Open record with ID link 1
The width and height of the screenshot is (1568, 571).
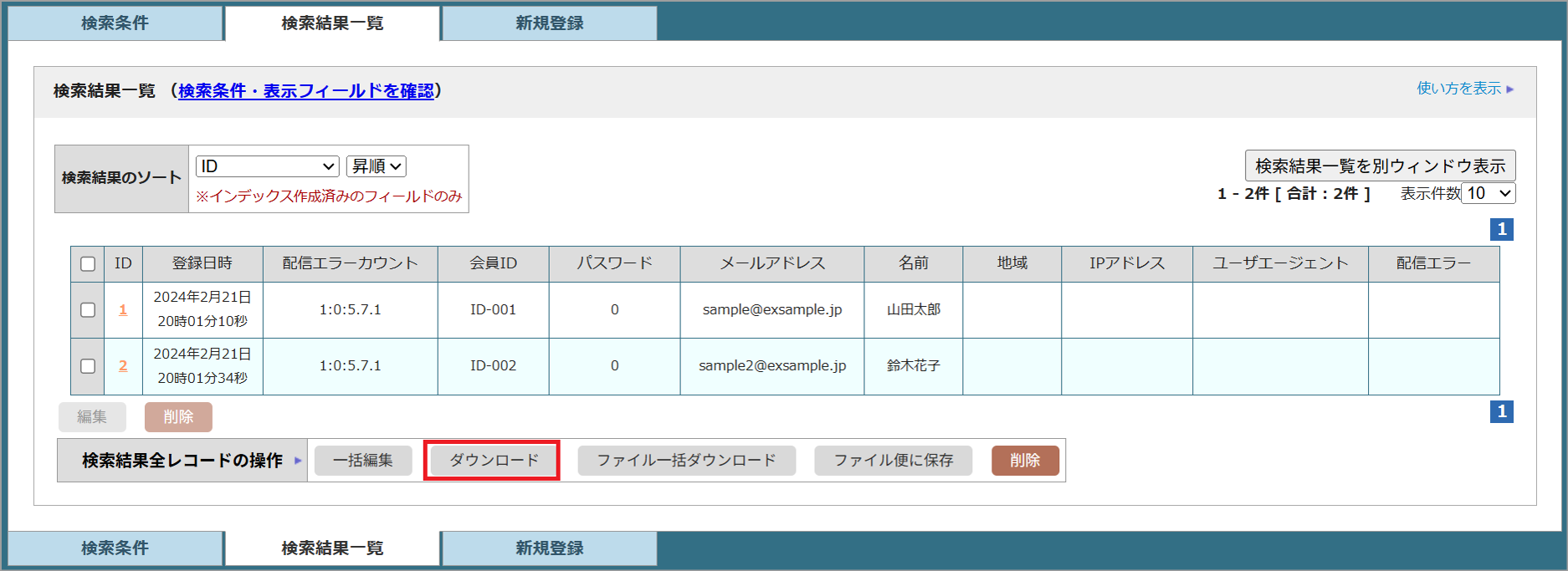pos(123,310)
